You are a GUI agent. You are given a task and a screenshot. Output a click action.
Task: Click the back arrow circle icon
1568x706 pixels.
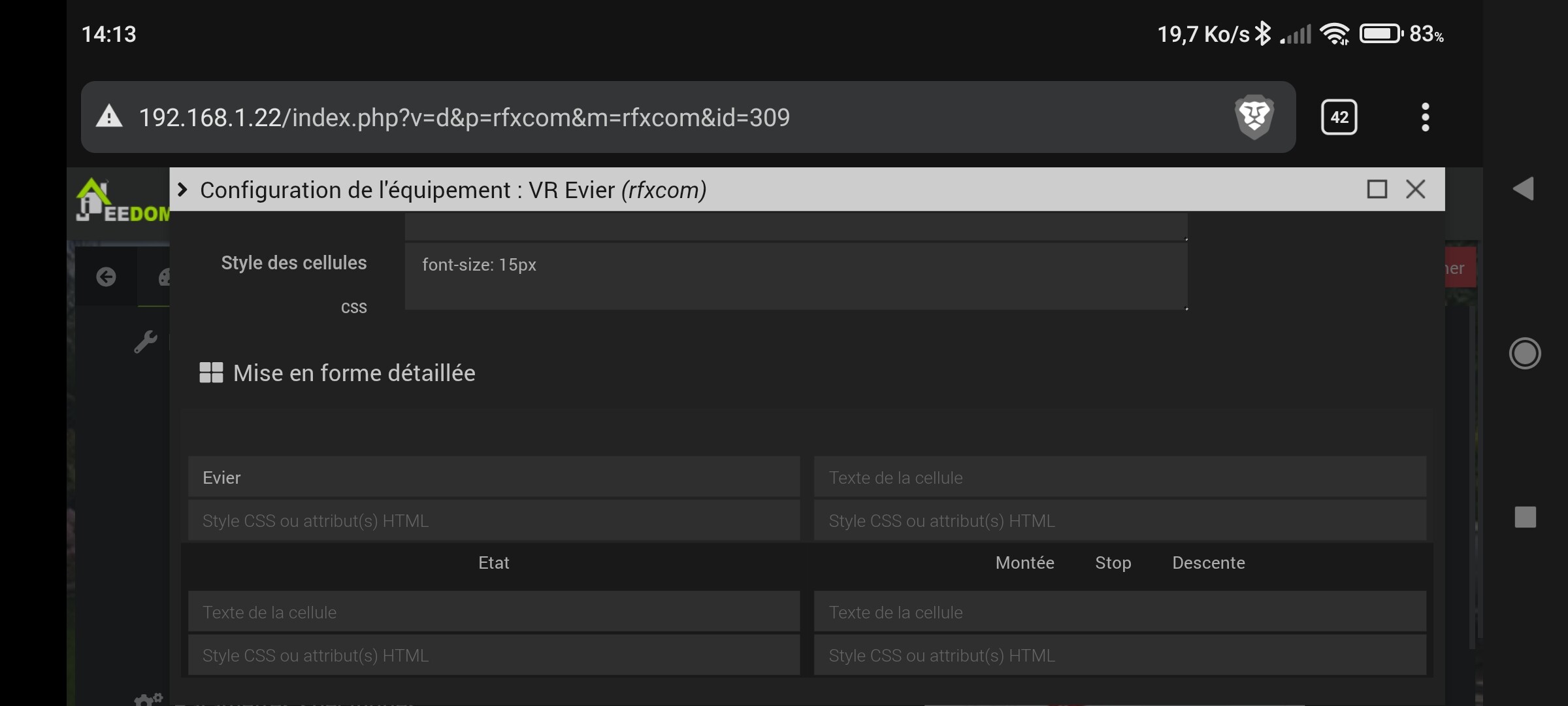(x=106, y=277)
